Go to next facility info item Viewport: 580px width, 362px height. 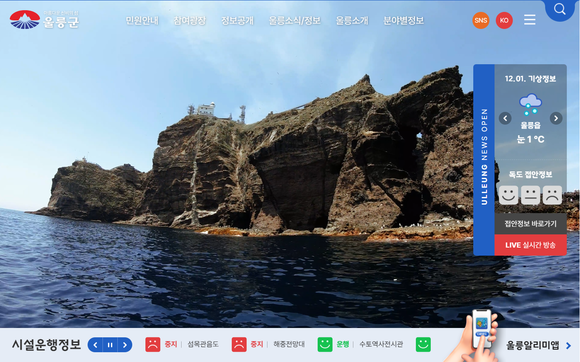pyautogui.click(x=125, y=345)
